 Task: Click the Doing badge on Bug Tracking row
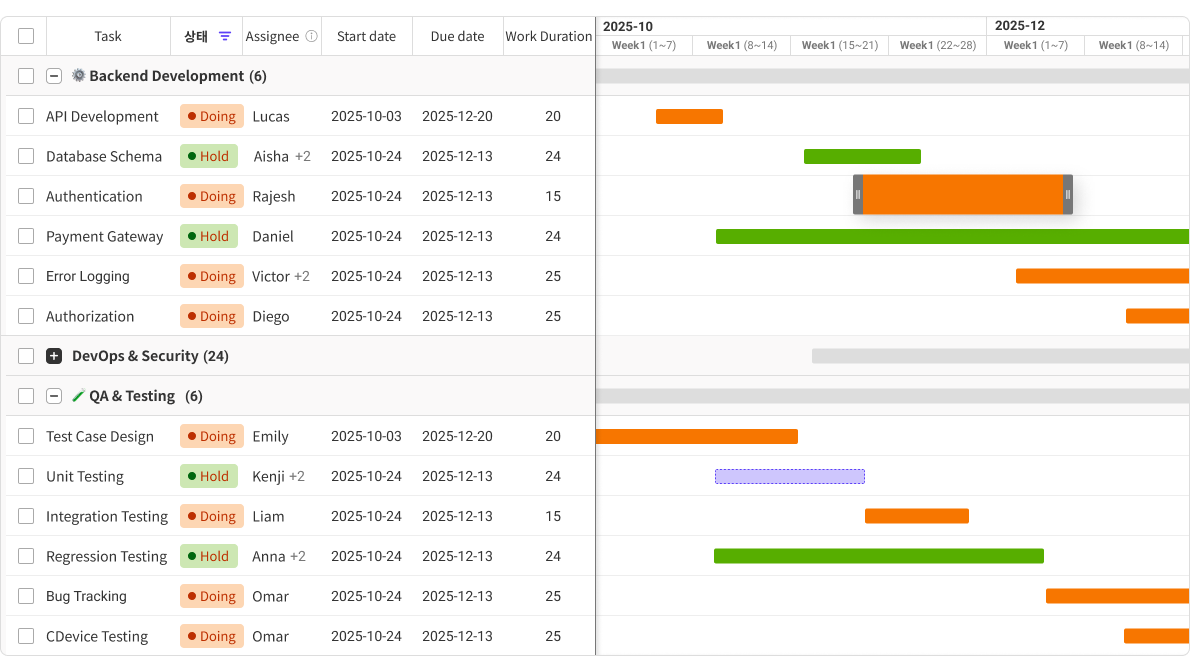pyautogui.click(x=211, y=596)
